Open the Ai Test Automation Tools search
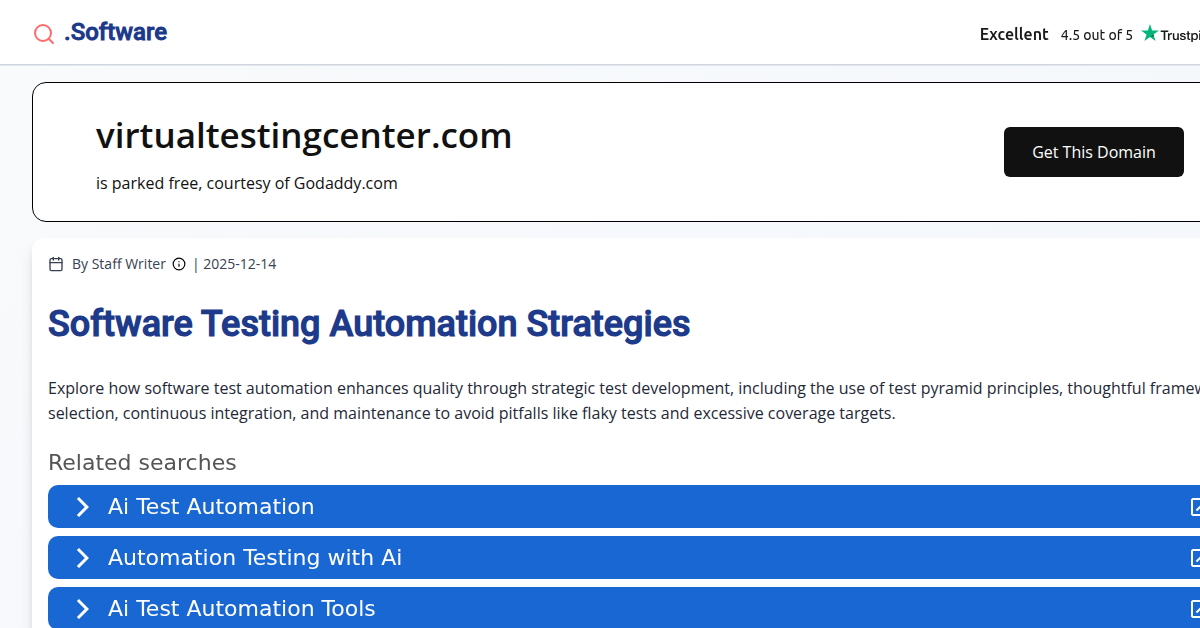The width and height of the screenshot is (1200, 628). click(242, 609)
